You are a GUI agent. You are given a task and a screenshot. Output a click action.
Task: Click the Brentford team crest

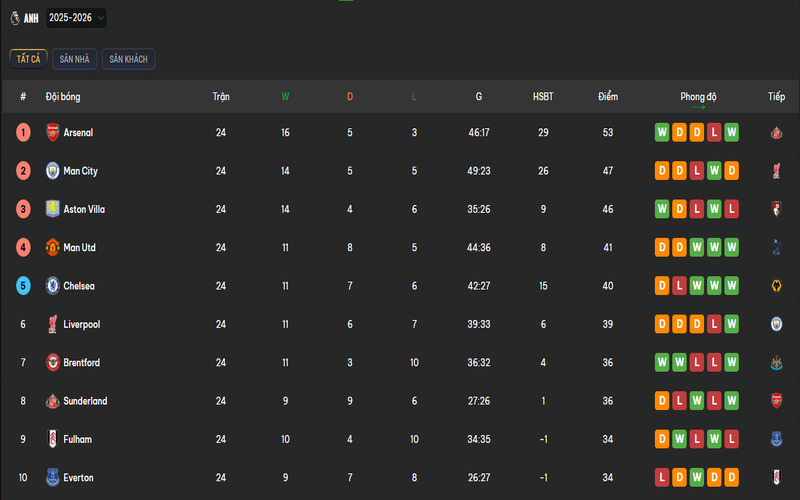click(53, 363)
